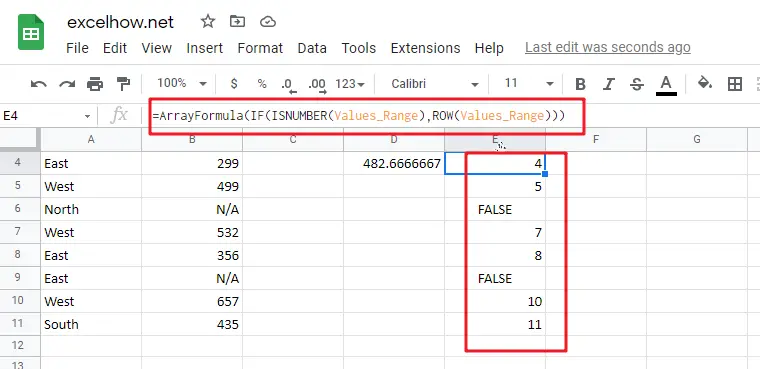The image size is (760, 369).
Task: Open the font size 11 dropdown
Action: click(x=528, y=84)
